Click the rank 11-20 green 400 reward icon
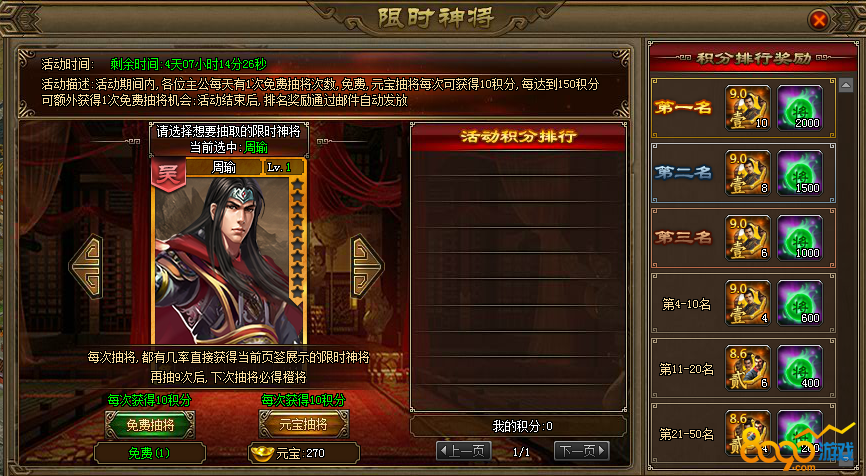866x476 pixels. [x=800, y=368]
